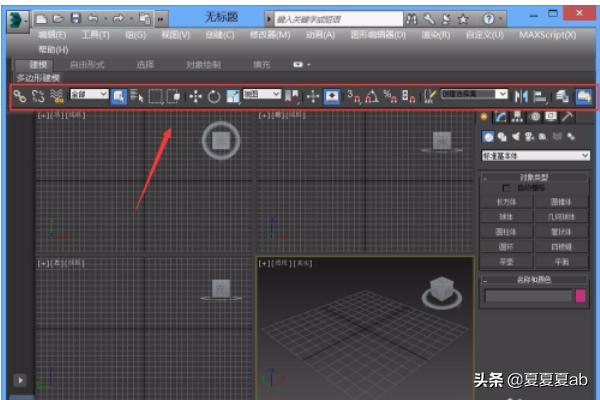The width and height of the screenshot is (600, 400).
Task: Open the Select by Name list
Action: [137, 96]
